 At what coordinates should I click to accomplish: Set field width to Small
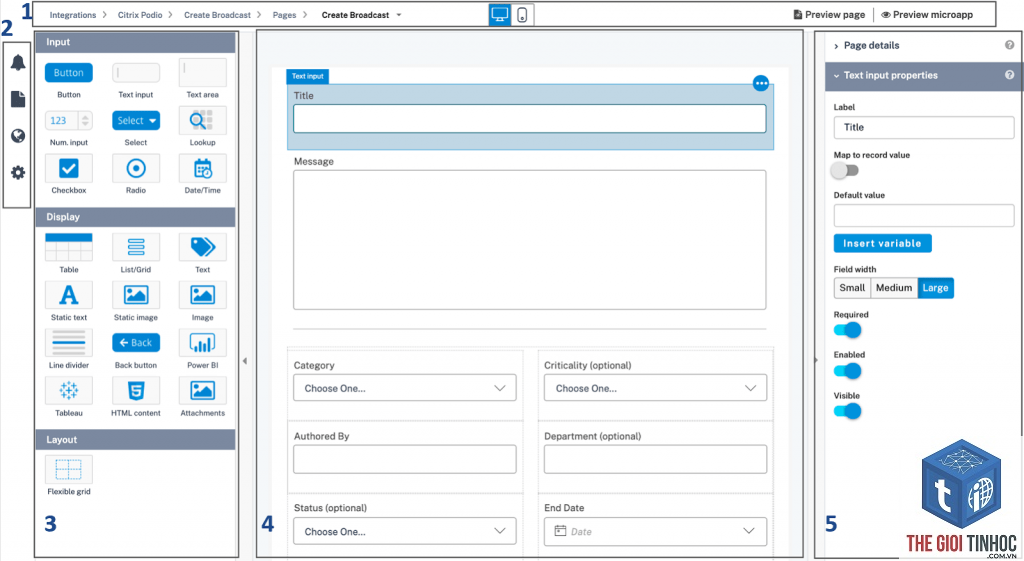tap(852, 288)
